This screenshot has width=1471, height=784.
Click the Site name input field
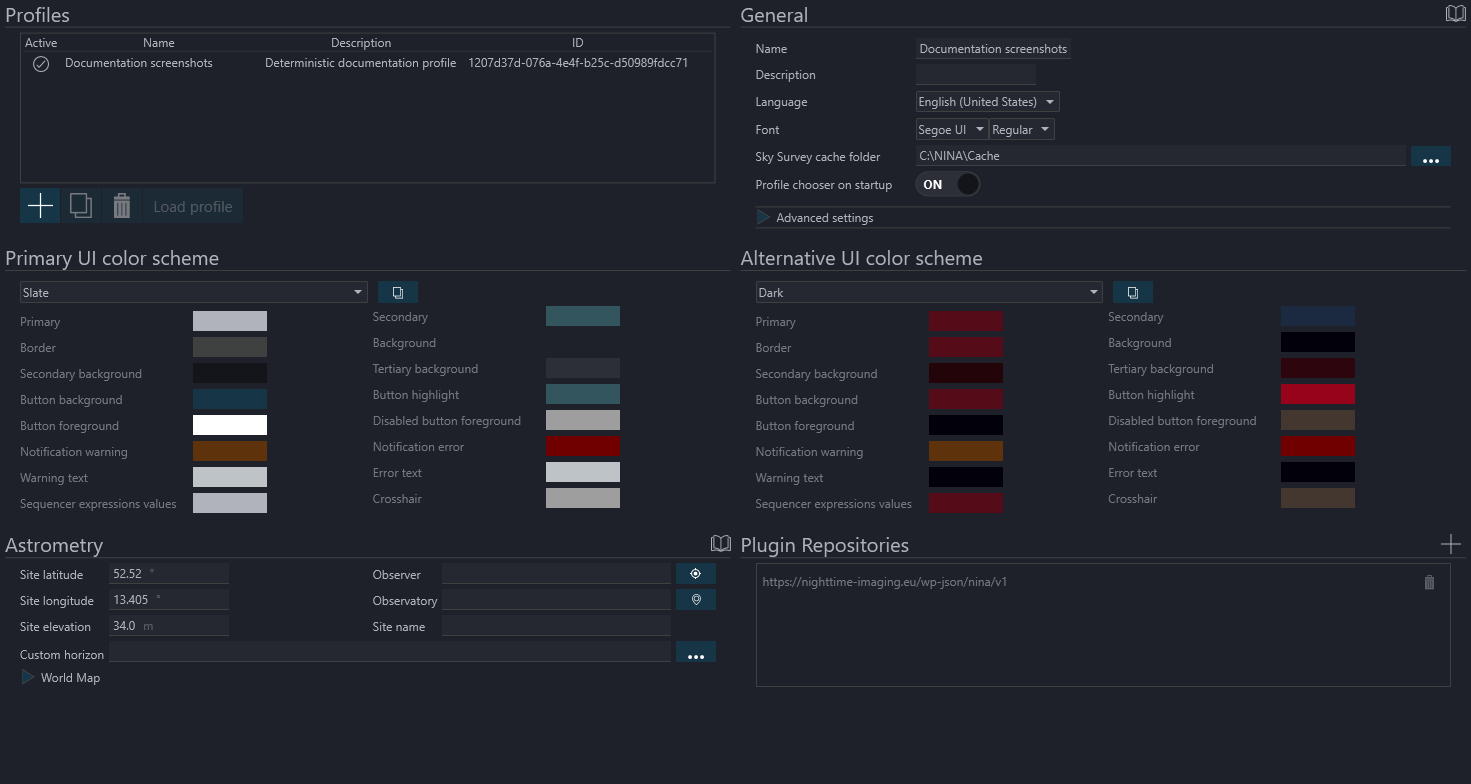[556, 626]
